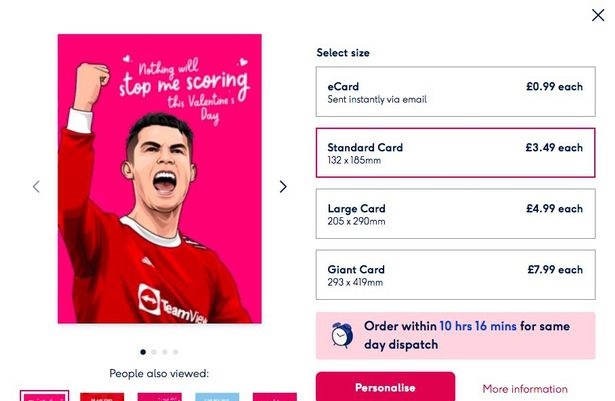Open the More information link
The image size is (615, 401).
524,389
